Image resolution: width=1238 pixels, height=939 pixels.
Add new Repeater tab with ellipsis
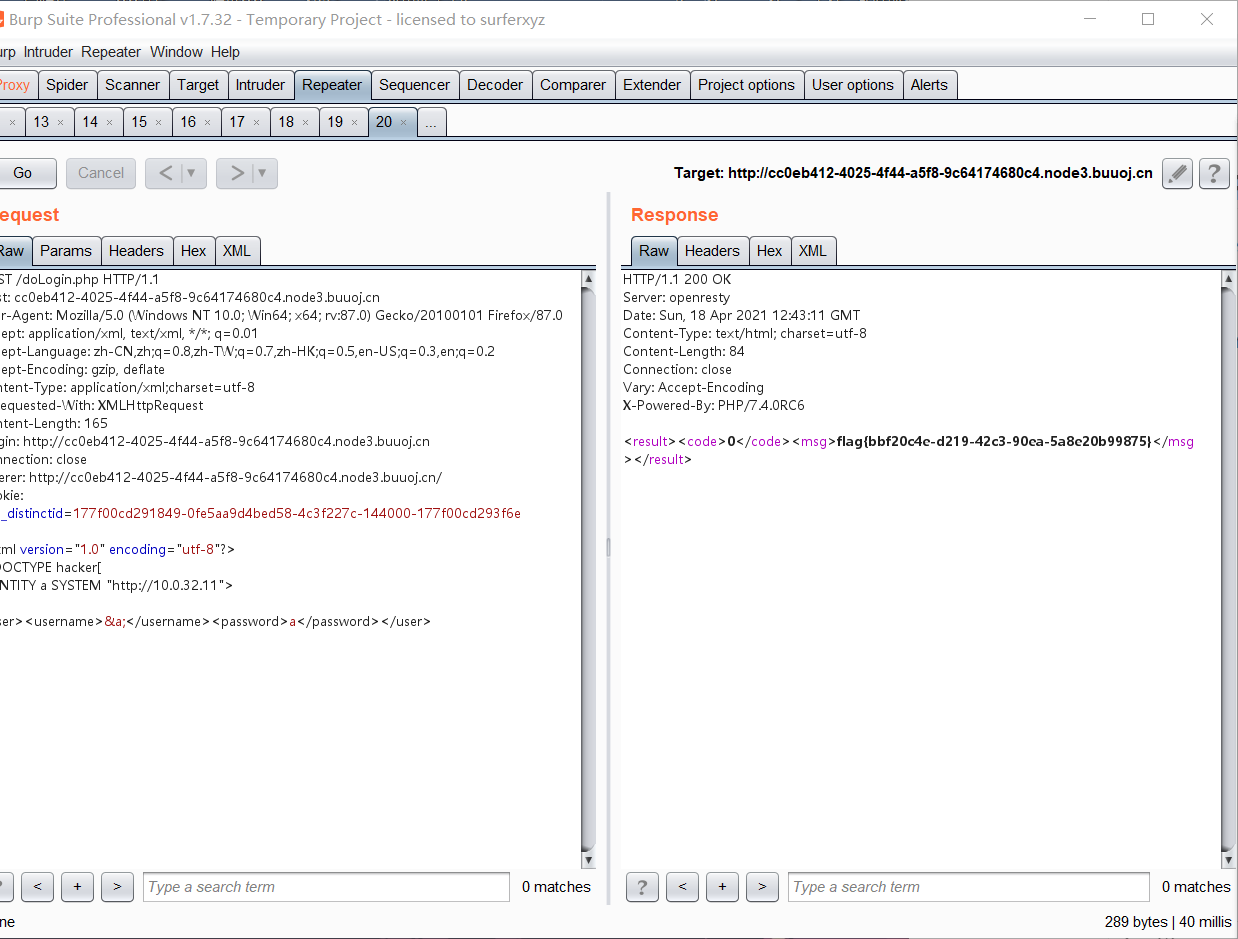432,122
